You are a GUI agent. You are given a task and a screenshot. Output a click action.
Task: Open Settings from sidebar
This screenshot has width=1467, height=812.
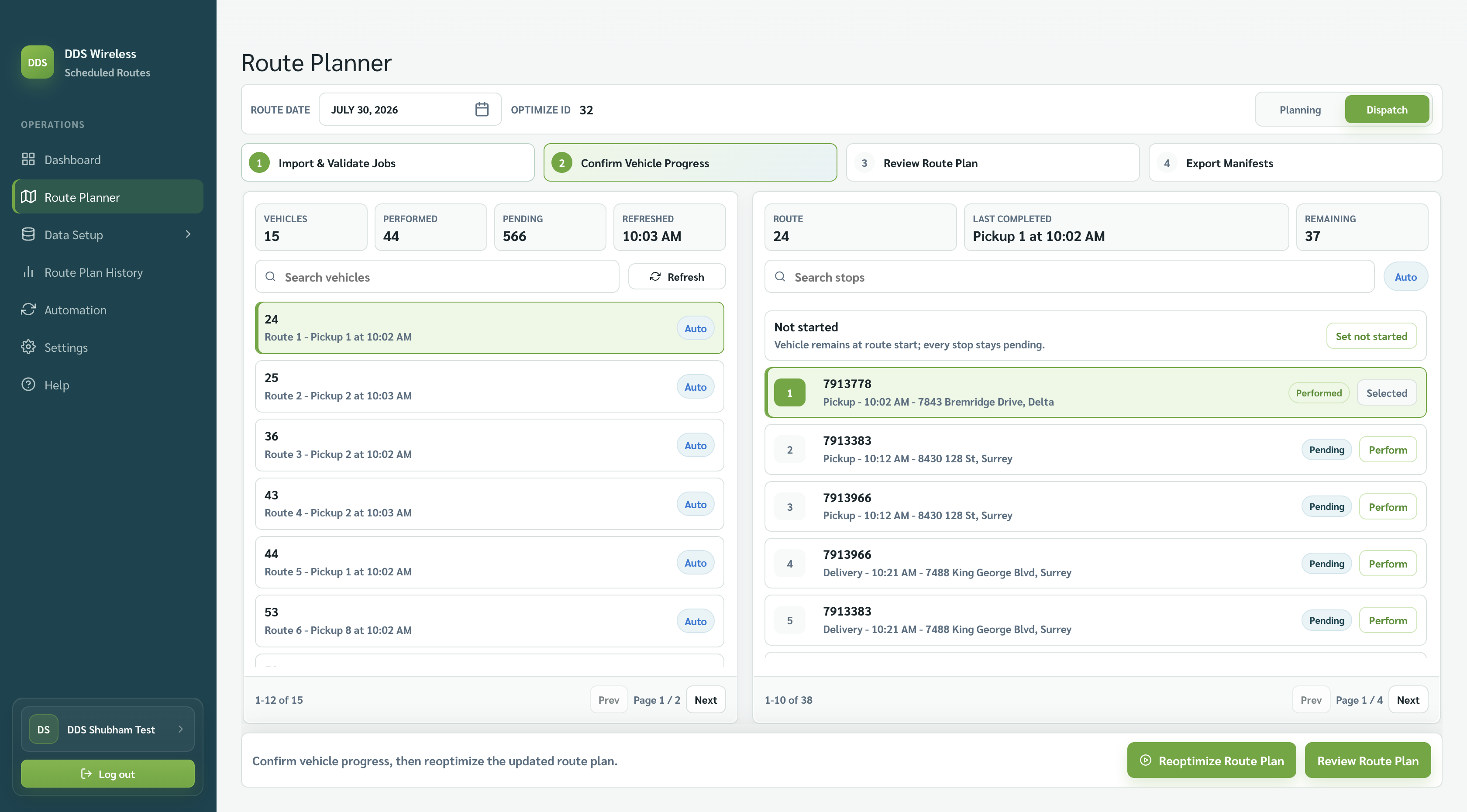coord(108,348)
